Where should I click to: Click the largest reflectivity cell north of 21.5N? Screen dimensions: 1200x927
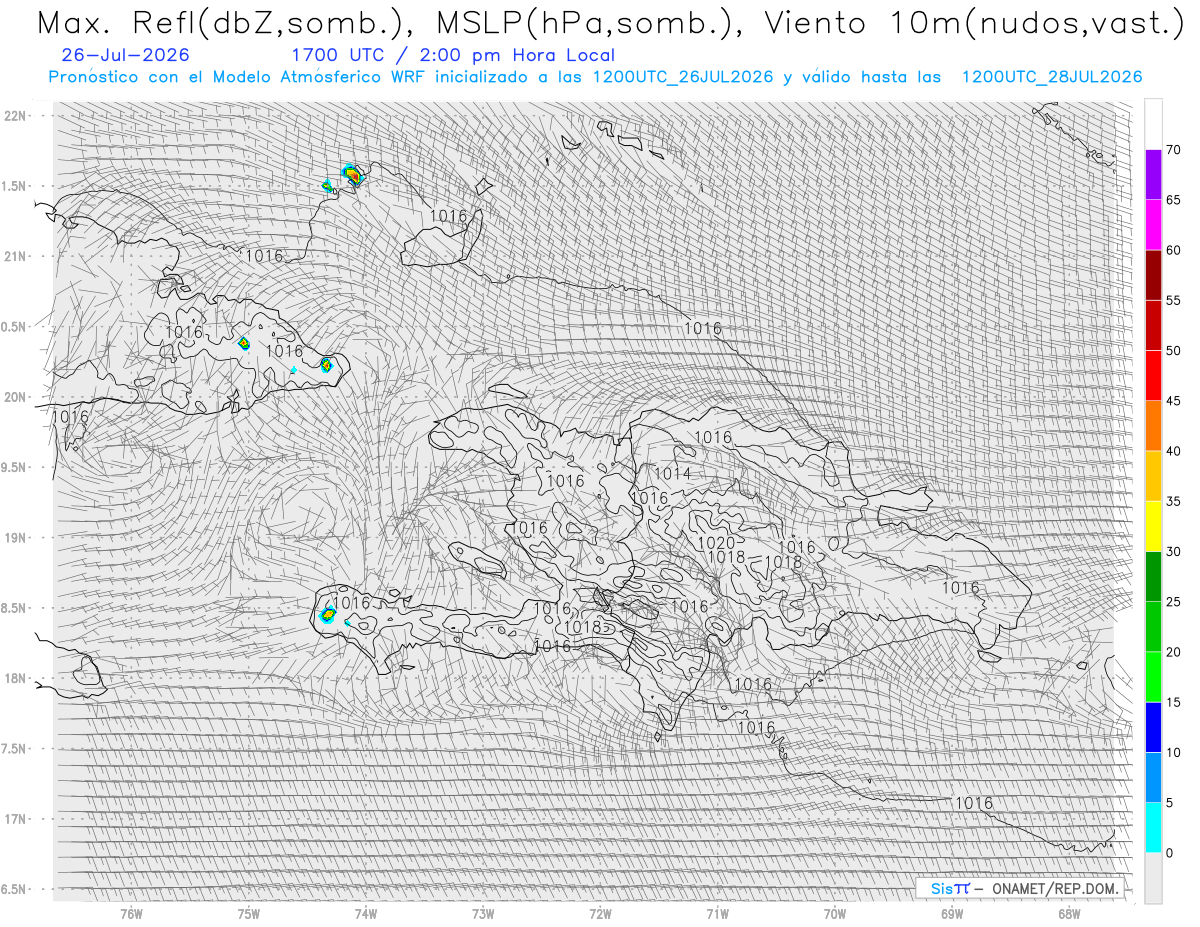tap(351, 174)
